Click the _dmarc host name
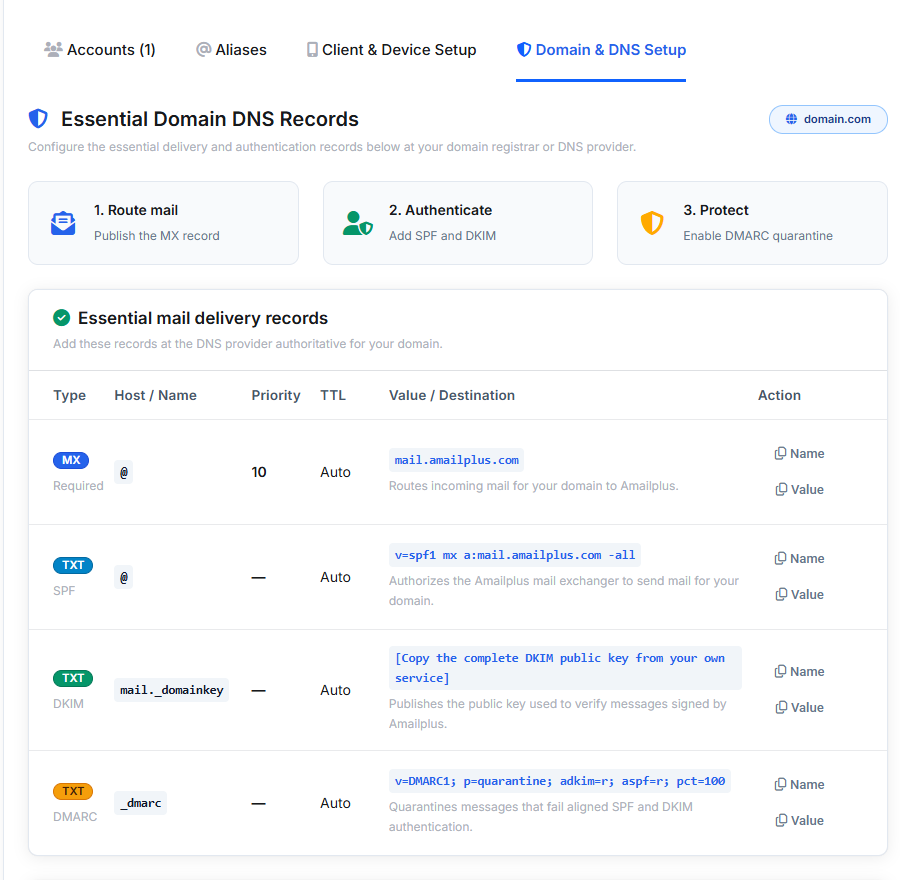 tap(141, 803)
